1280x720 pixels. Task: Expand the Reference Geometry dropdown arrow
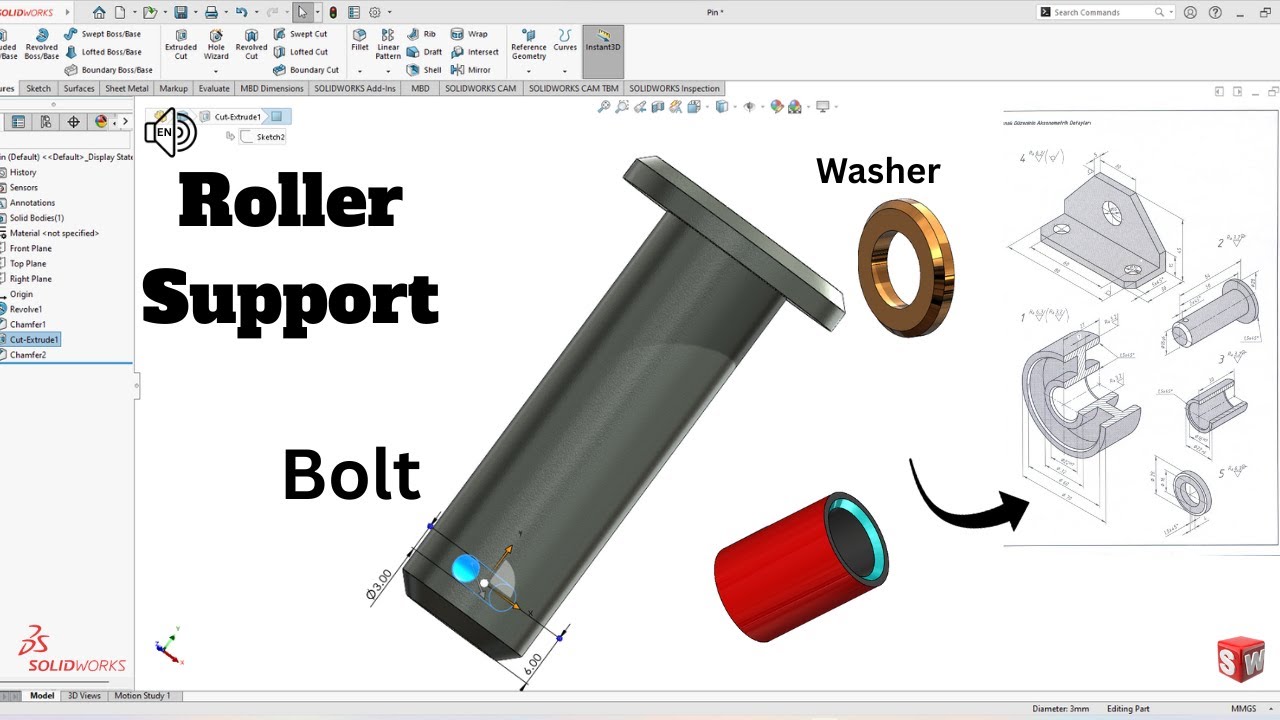pyautogui.click(x=529, y=71)
